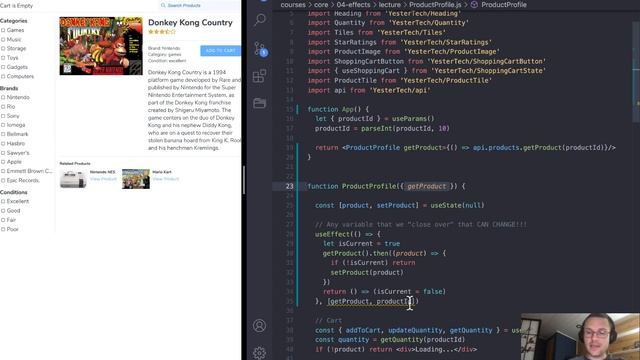Toggle the Epic Records brand checkbox

(x=3, y=180)
